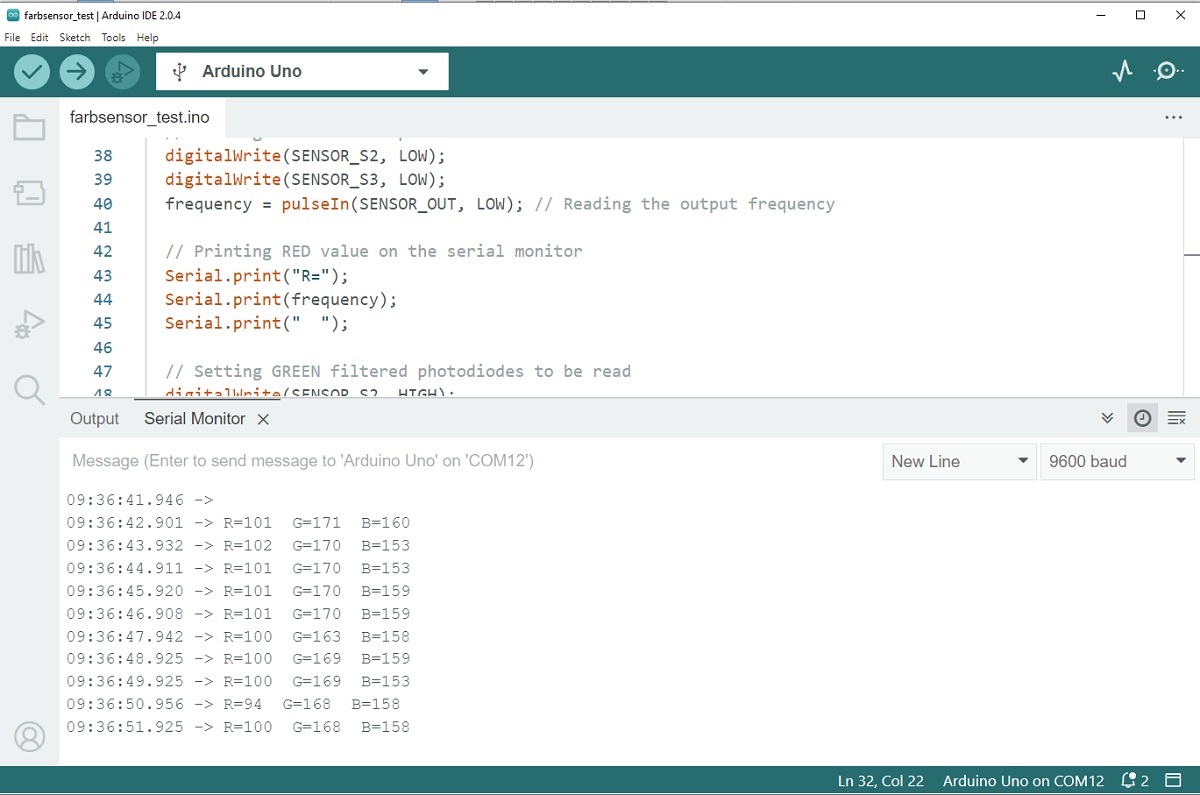Click serial output row at 09:36:43.932
This screenshot has width=1200, height=795.
(239, 546)
